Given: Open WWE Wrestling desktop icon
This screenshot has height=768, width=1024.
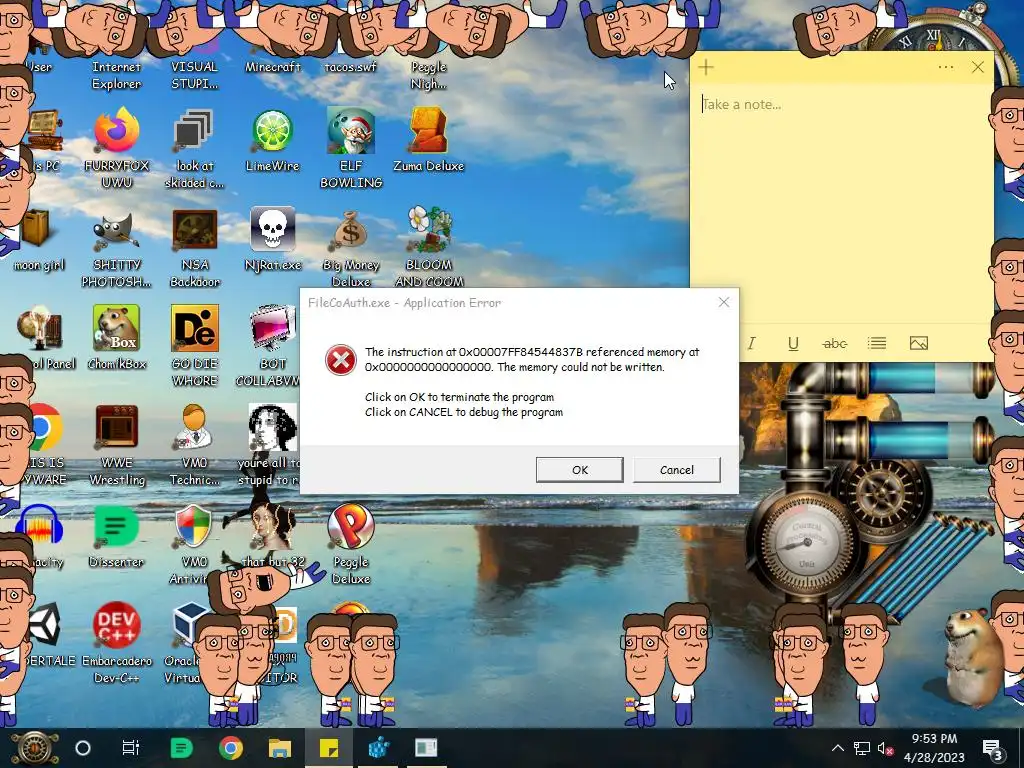Looking at the screenshot, I should click(116, 427).
